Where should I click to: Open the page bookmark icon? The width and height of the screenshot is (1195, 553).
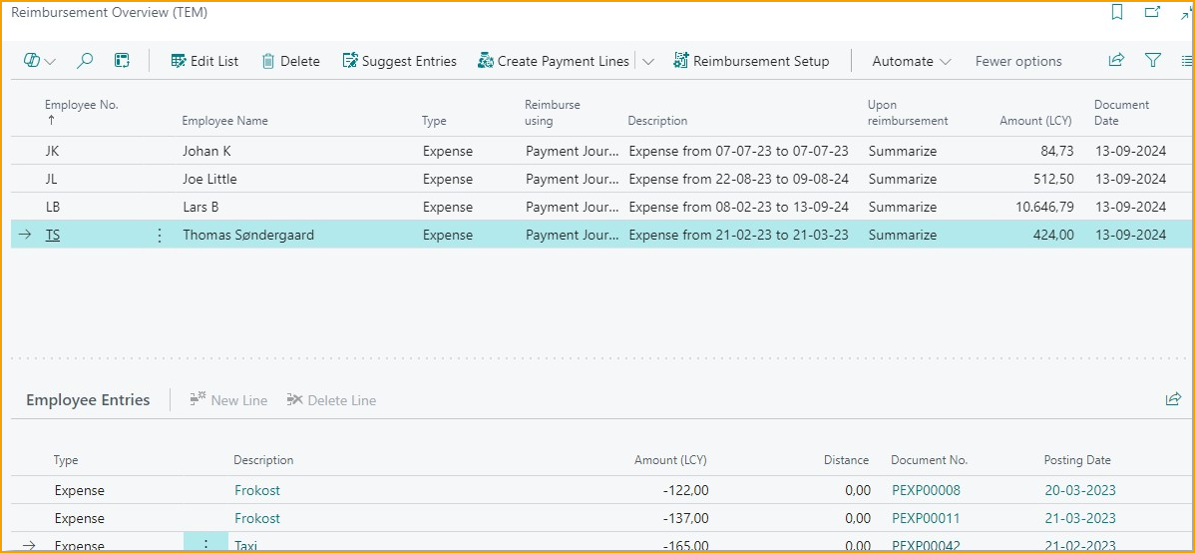[x=1117, y=13]
